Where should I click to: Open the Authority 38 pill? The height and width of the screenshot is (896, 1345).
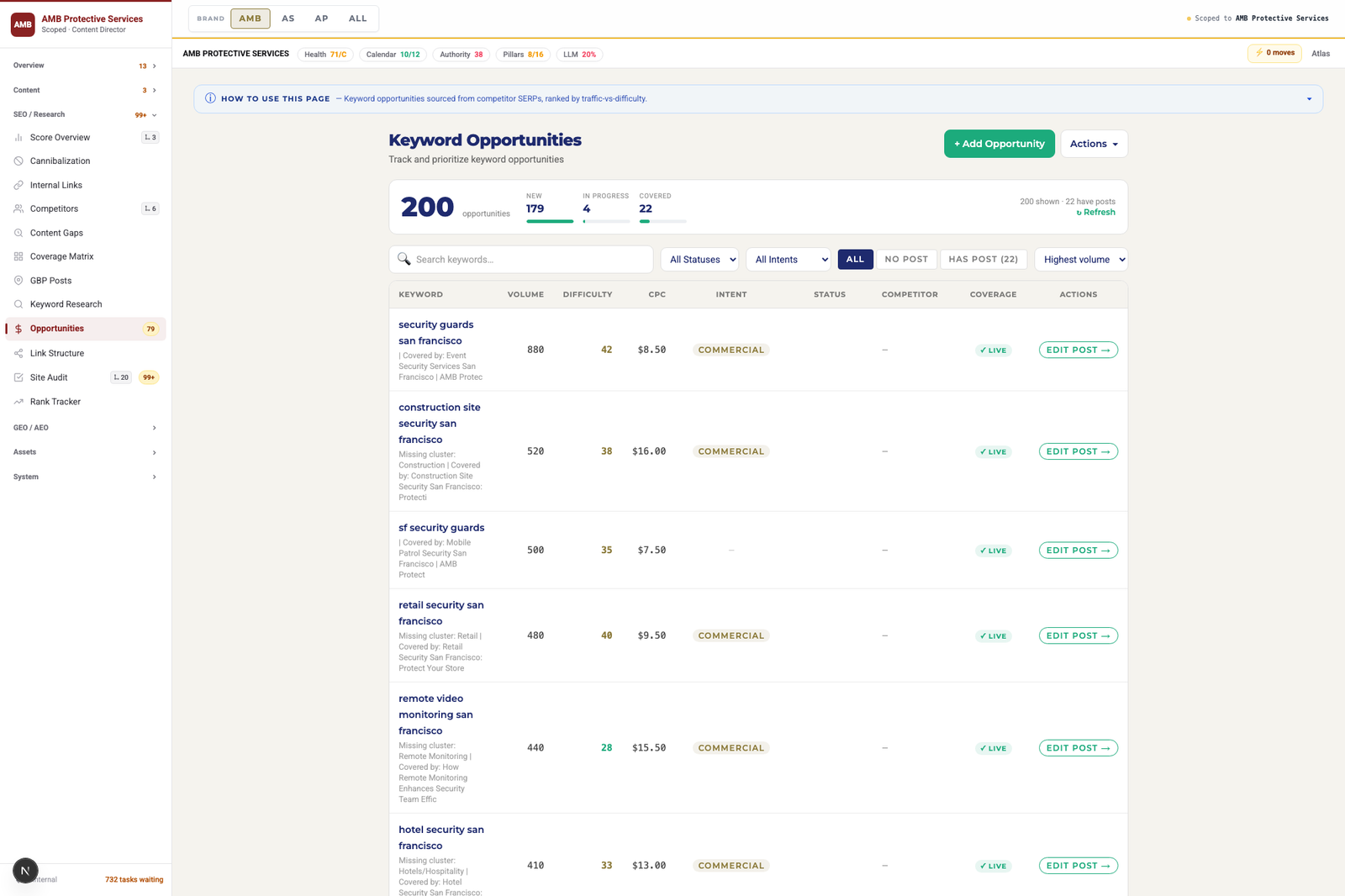pos(462,55)
